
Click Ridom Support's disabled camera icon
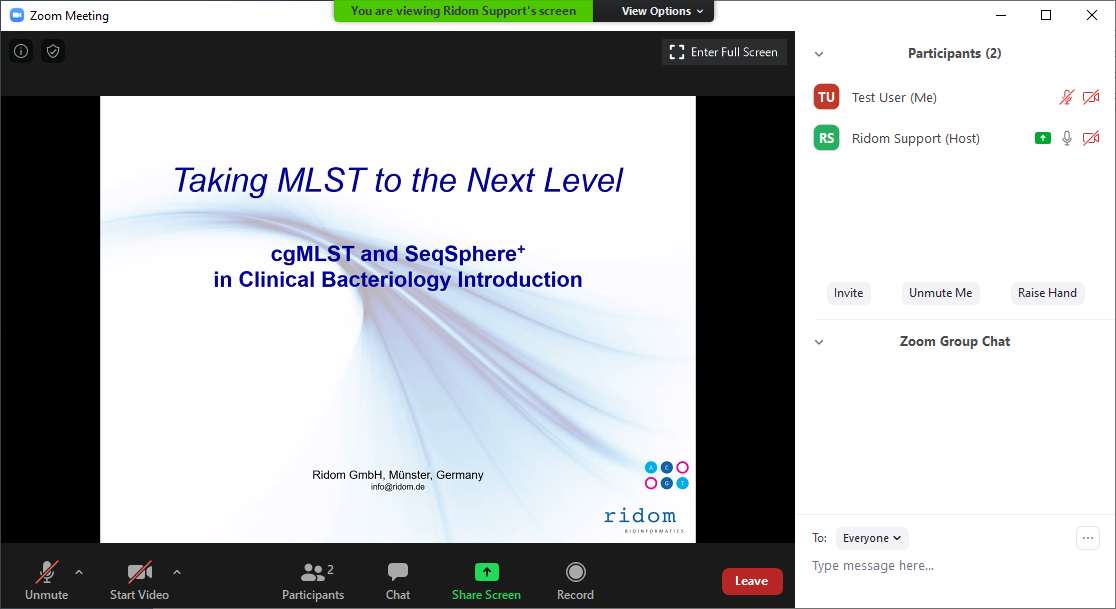click(x=1091, y=138)
